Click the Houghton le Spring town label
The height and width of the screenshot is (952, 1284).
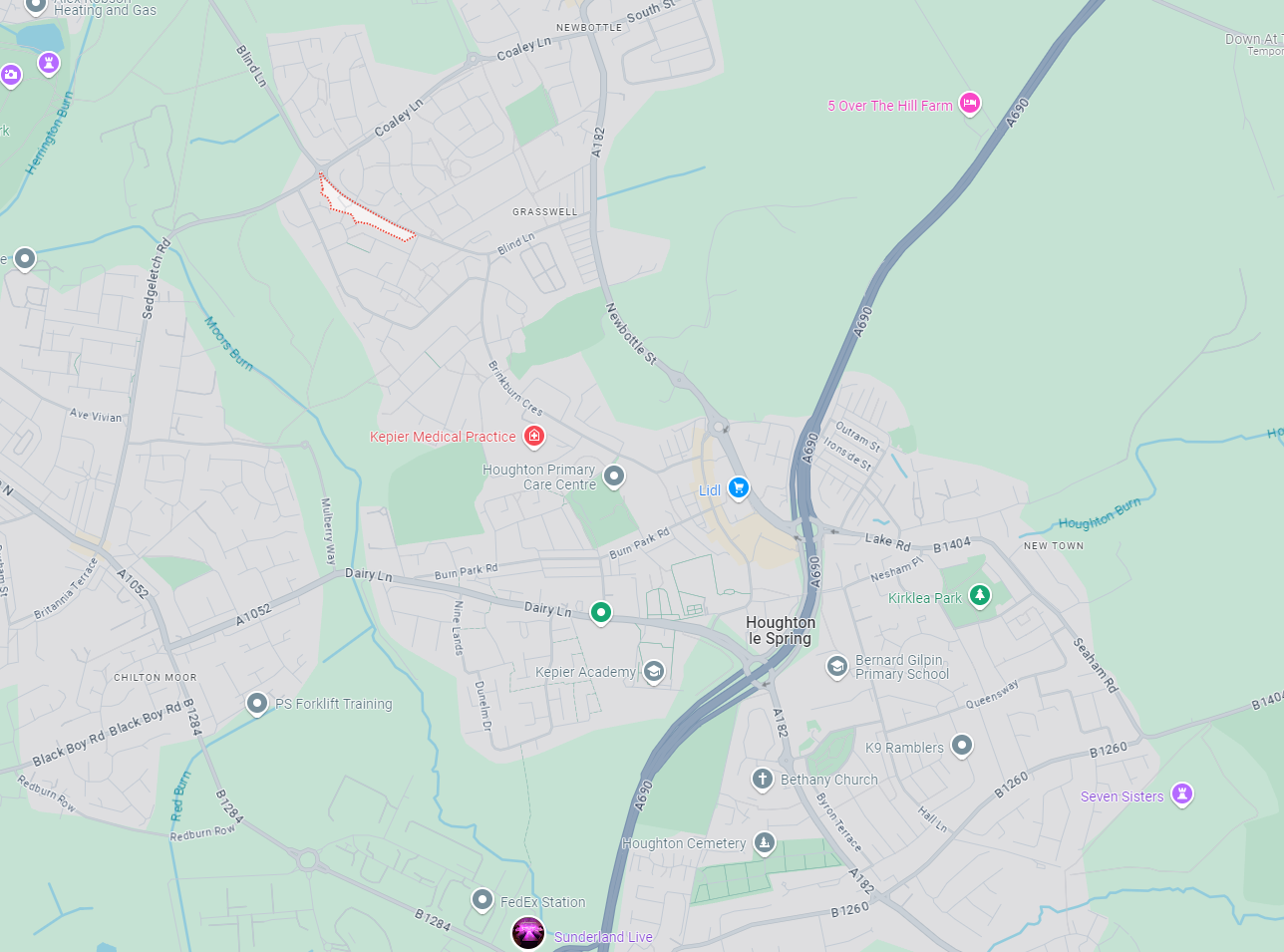(x=781, y=630)
